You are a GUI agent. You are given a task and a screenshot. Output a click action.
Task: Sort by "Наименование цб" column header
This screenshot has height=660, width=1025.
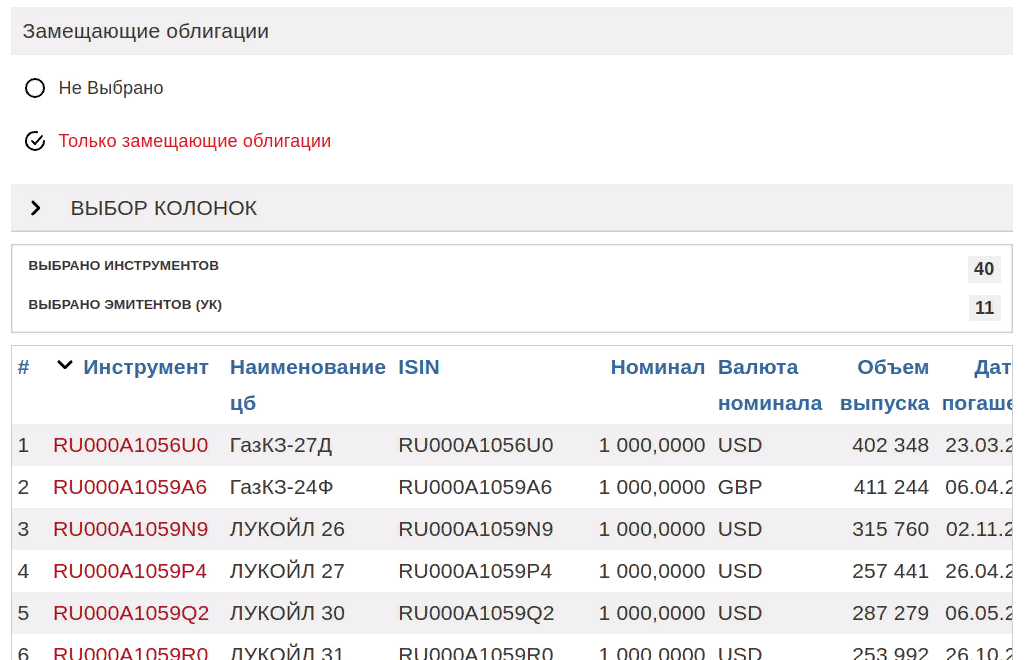pos(307,367)
